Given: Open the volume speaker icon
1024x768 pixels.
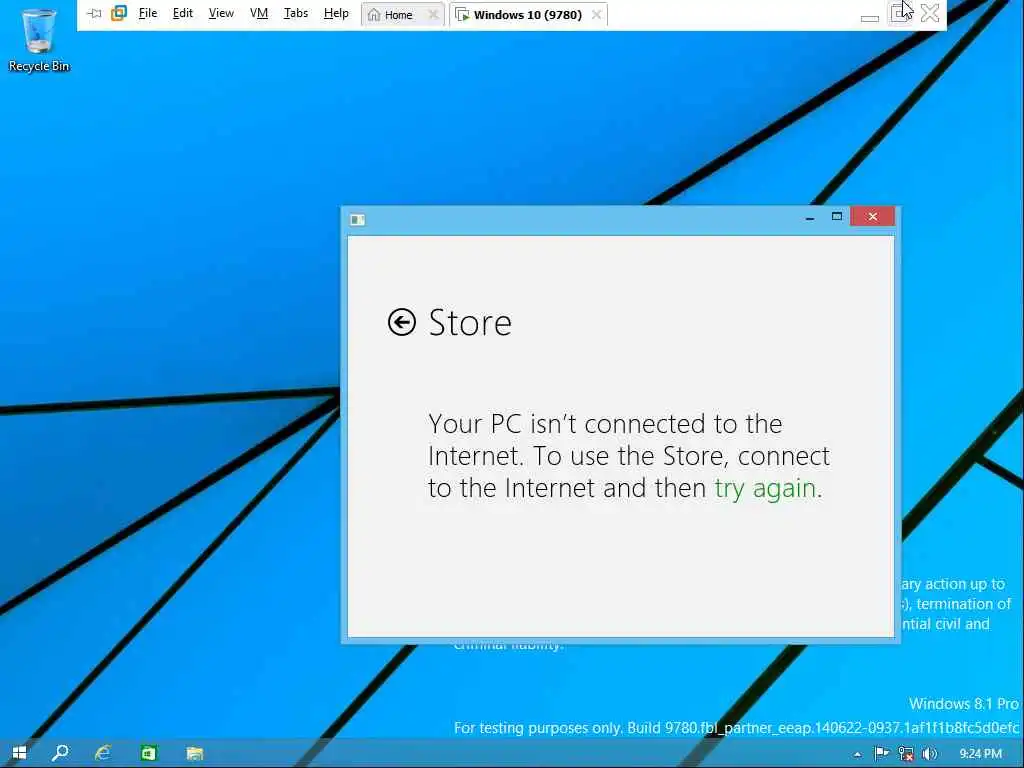Looking at the screenshot, I should [929, 754].
